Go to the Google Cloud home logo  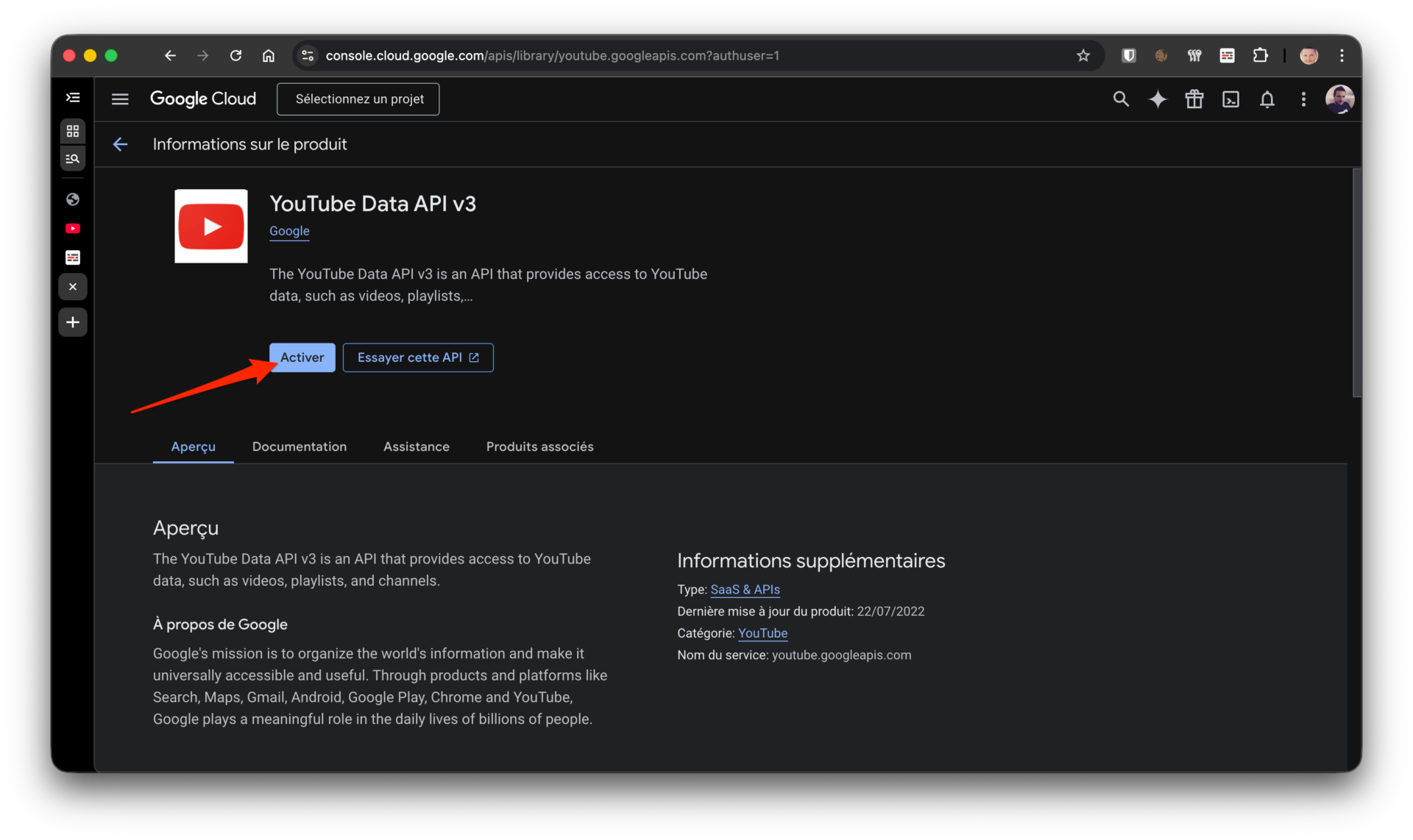203,99
